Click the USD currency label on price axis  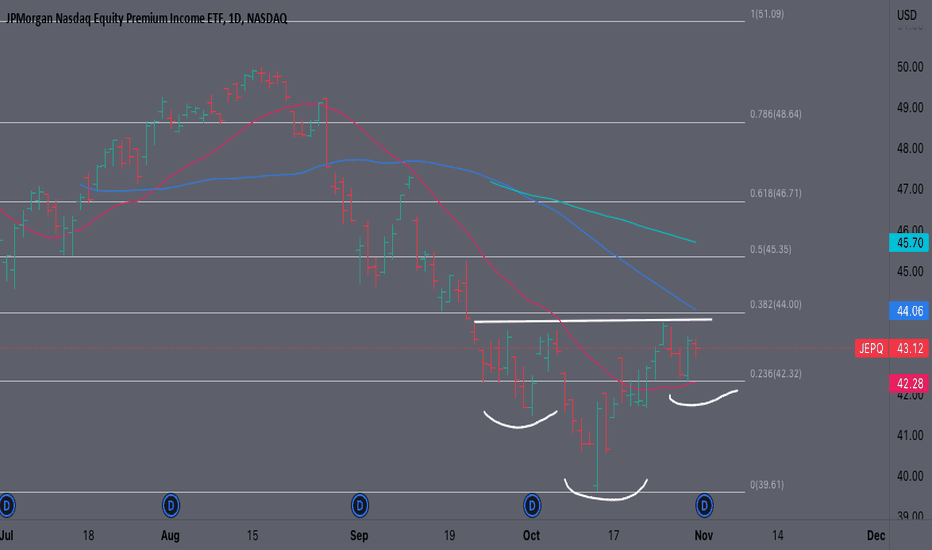click(x=907, y=15)
